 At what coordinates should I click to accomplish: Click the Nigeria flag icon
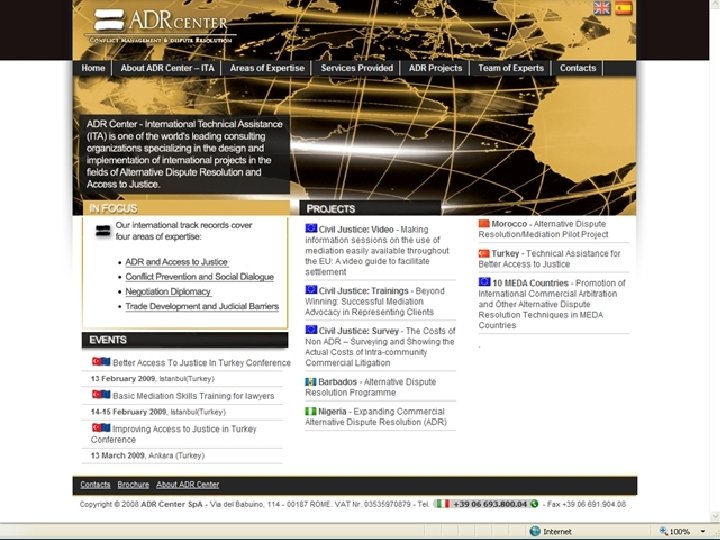(311, 411)
